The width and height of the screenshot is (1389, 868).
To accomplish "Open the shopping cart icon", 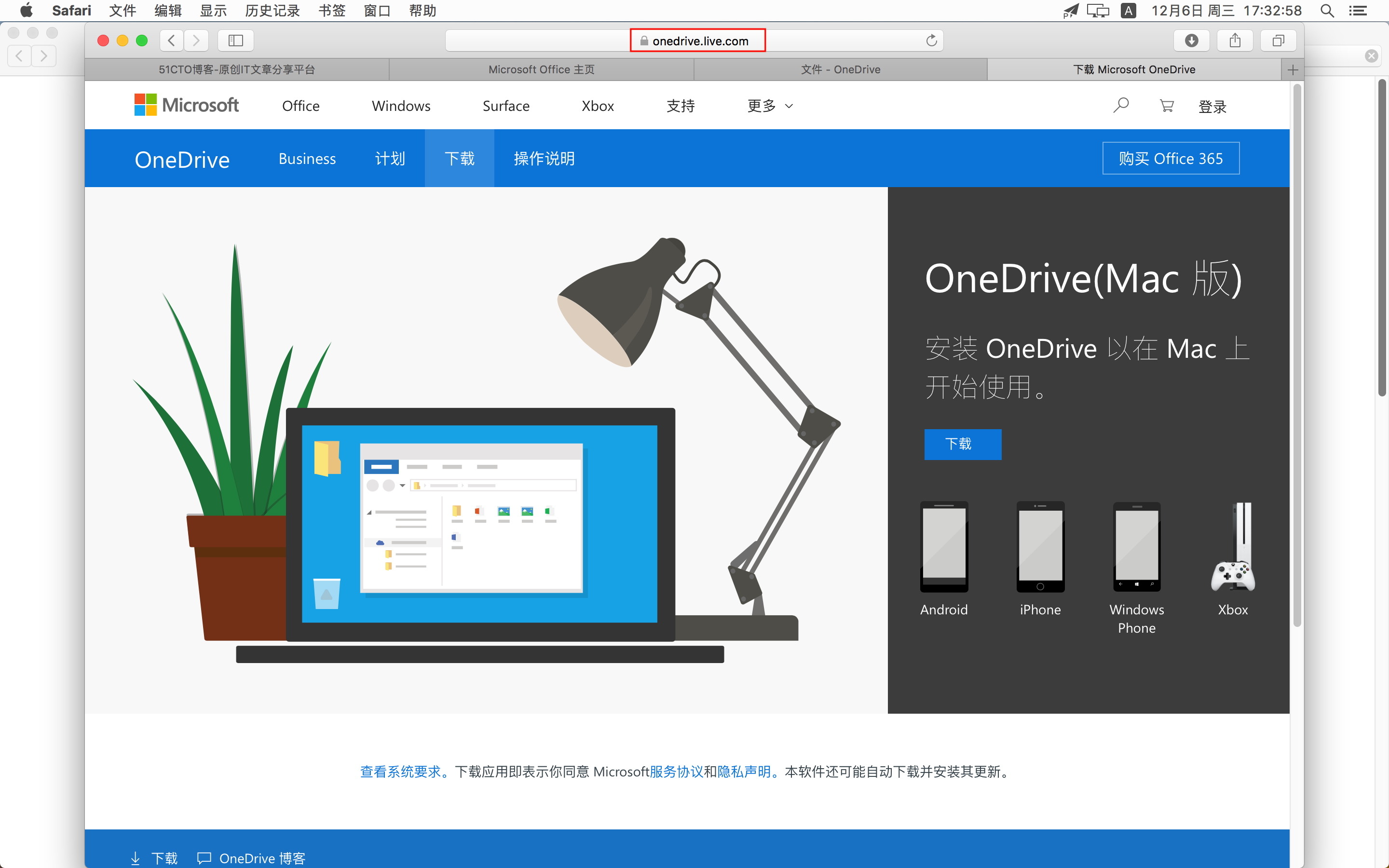I will (1166, 106).
